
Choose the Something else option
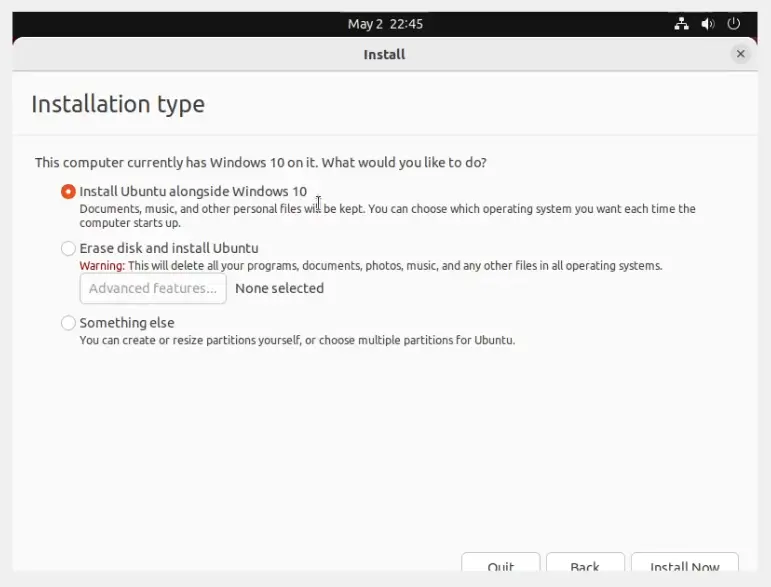point(68,323)
